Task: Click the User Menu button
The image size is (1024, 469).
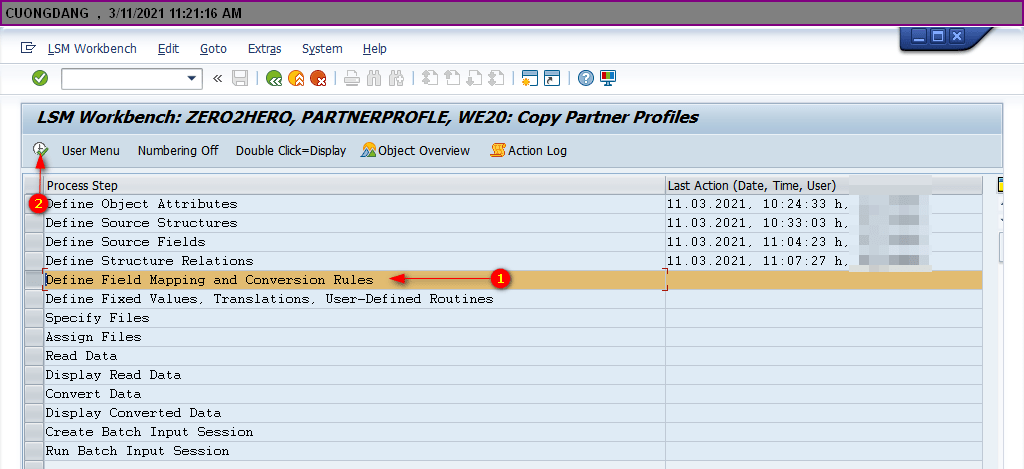Action: click(90, 151)
